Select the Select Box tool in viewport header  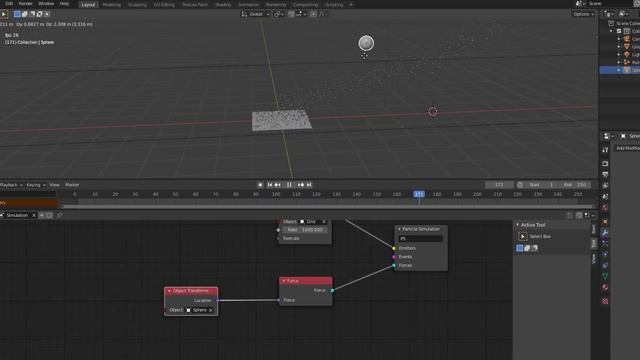[x=4, y=14]
